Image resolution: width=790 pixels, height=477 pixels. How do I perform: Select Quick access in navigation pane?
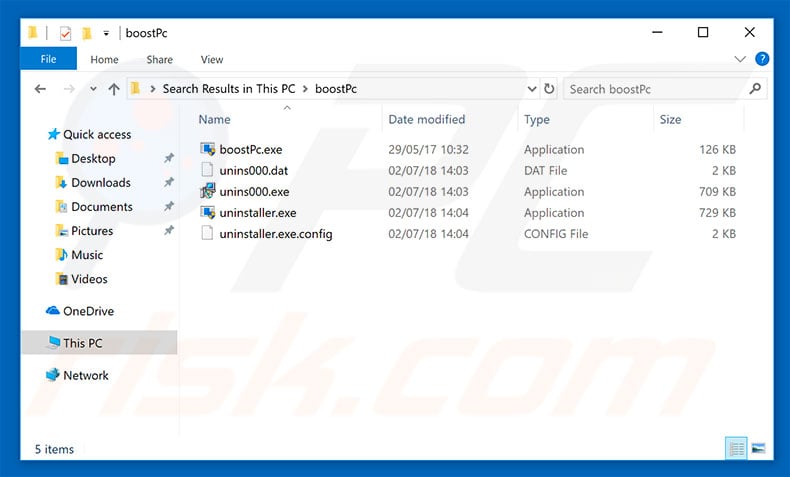tap(97, 134)
